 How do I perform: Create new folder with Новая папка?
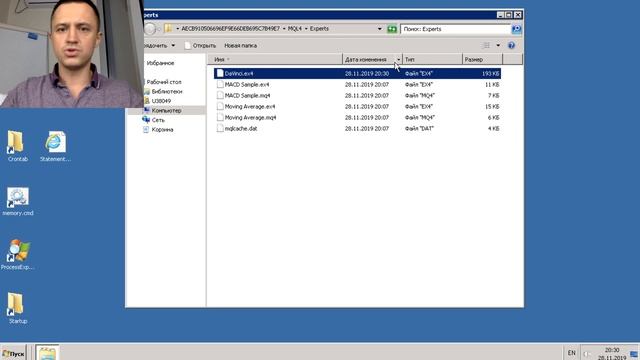pyautogui.click(x=240, y=46)
